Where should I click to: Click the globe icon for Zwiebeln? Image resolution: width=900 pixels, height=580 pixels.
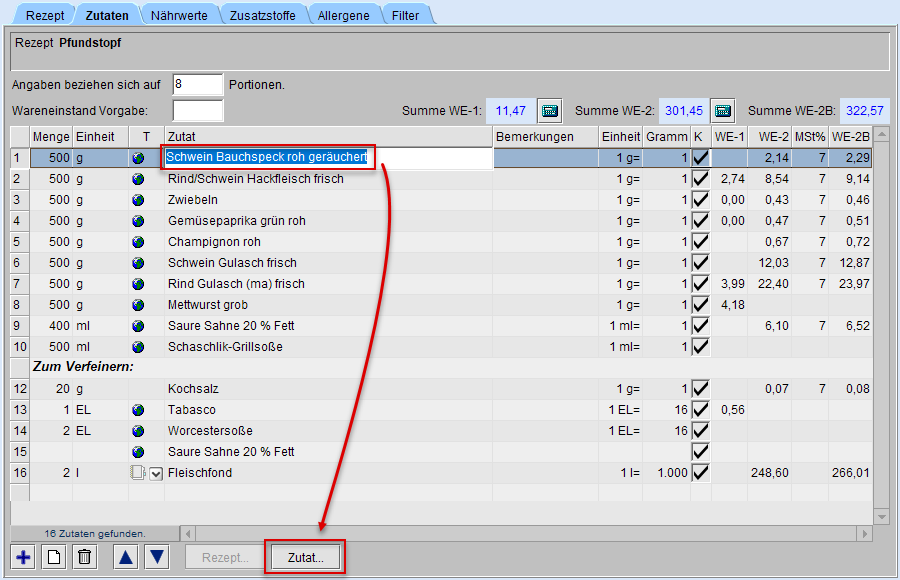138,200
